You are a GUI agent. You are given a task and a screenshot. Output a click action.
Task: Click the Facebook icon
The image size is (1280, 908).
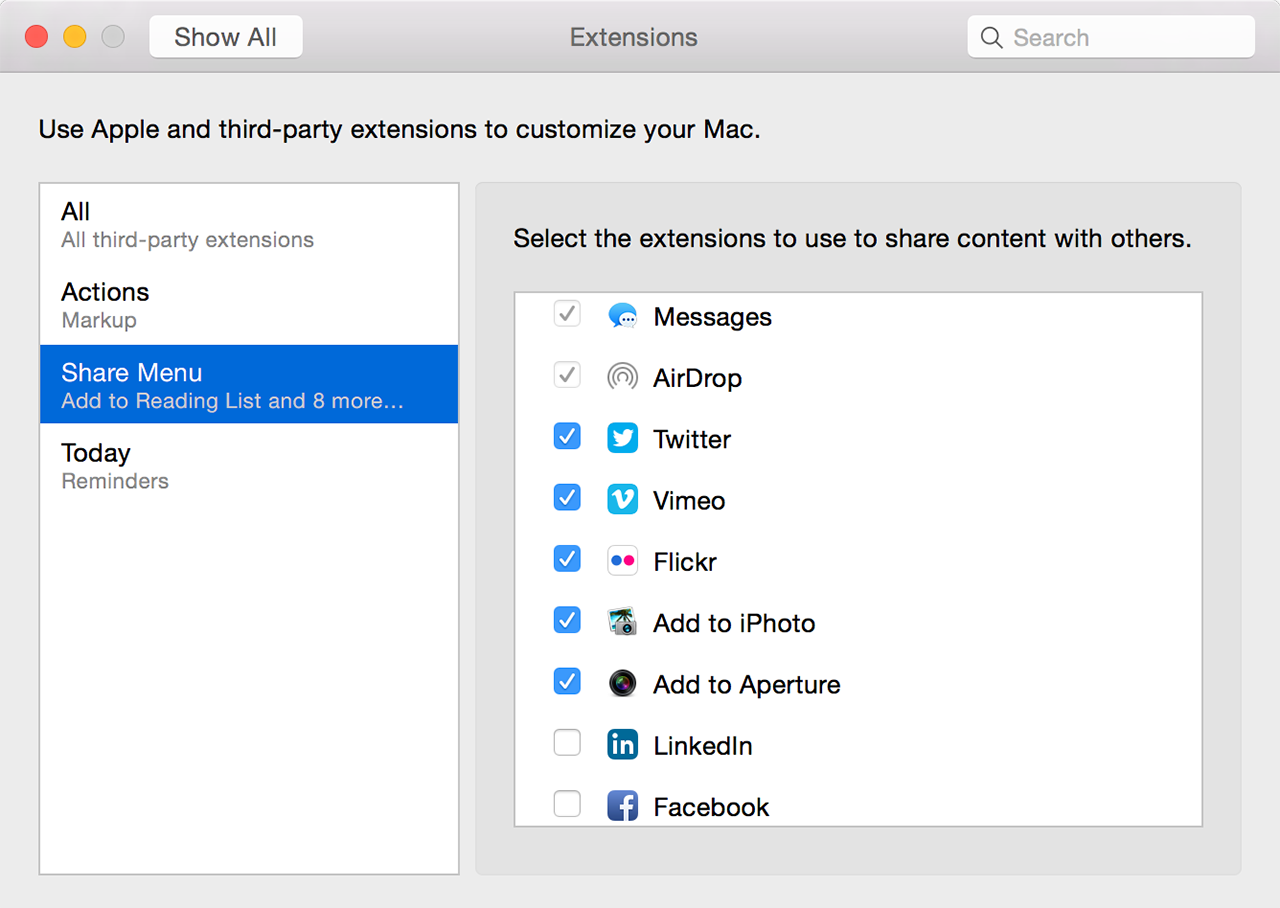622,805
